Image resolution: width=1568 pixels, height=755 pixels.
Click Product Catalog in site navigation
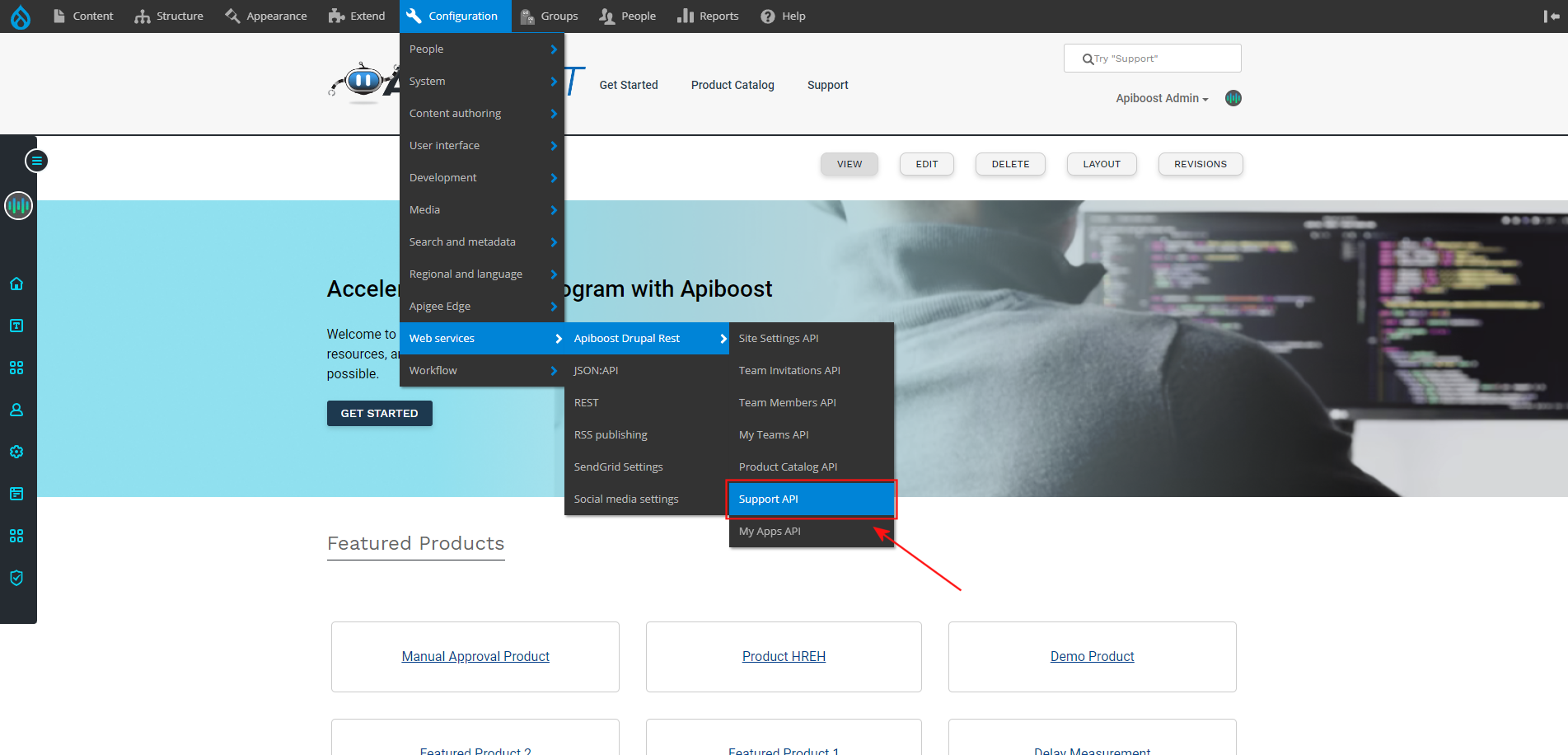point(733,85)
